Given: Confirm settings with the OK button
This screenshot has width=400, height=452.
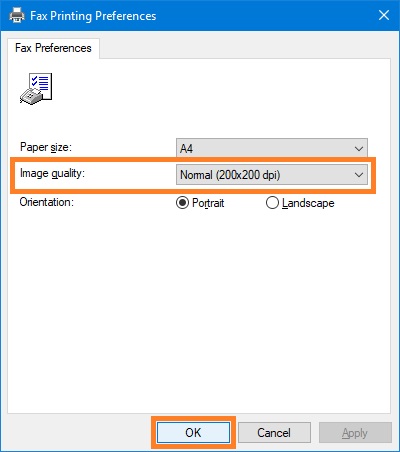Looking at the screenshot, I should click(x=193, y=433).
